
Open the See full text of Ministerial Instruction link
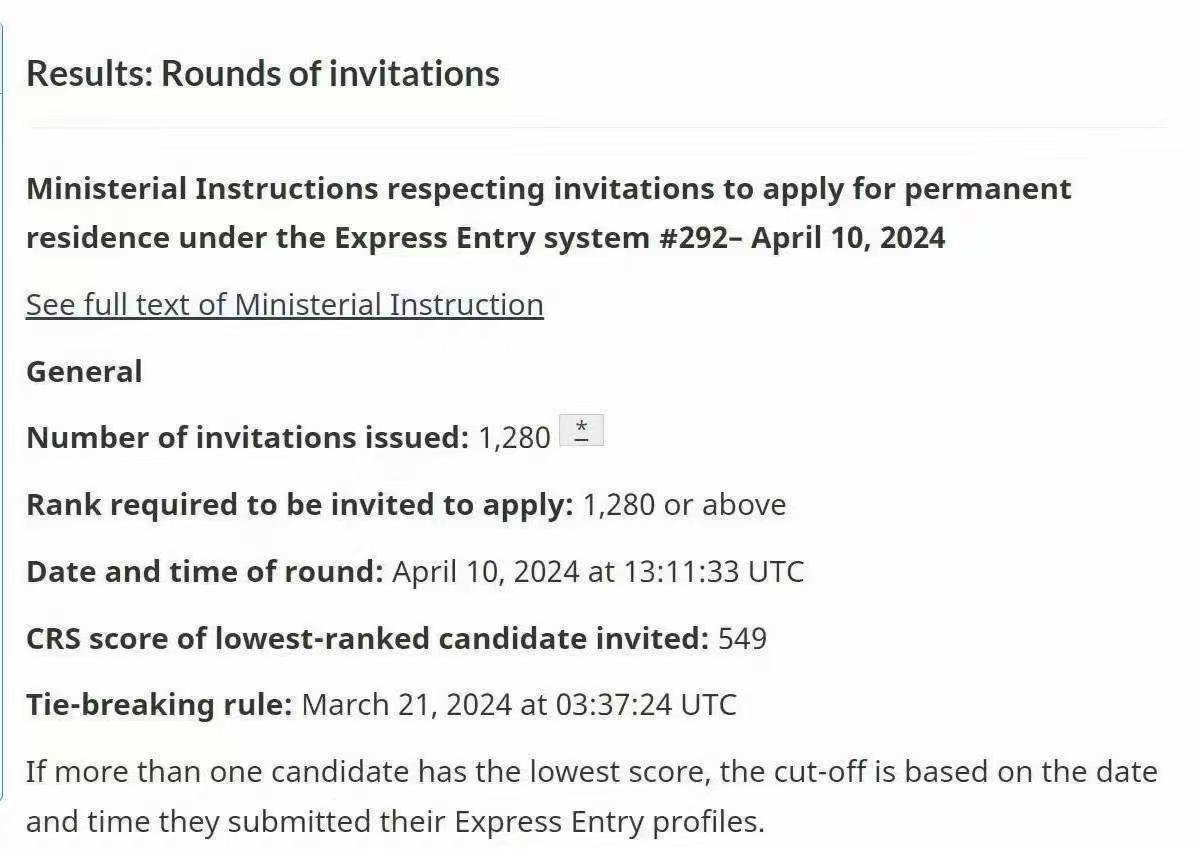pos(285,305)
